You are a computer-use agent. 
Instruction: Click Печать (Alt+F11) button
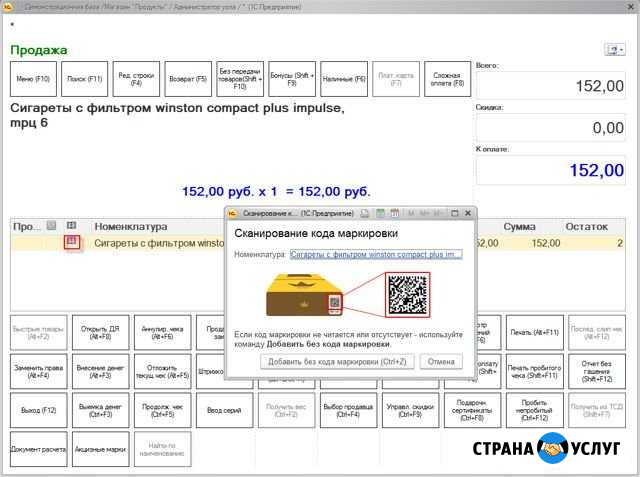(x=535, y=333)
